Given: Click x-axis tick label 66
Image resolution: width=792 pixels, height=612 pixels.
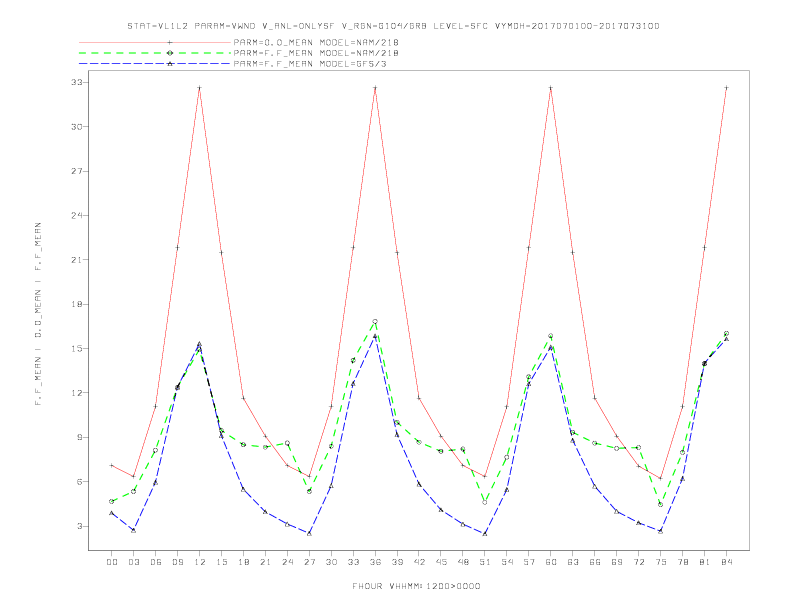Looking at the screenshot, I should coord(595,562).
